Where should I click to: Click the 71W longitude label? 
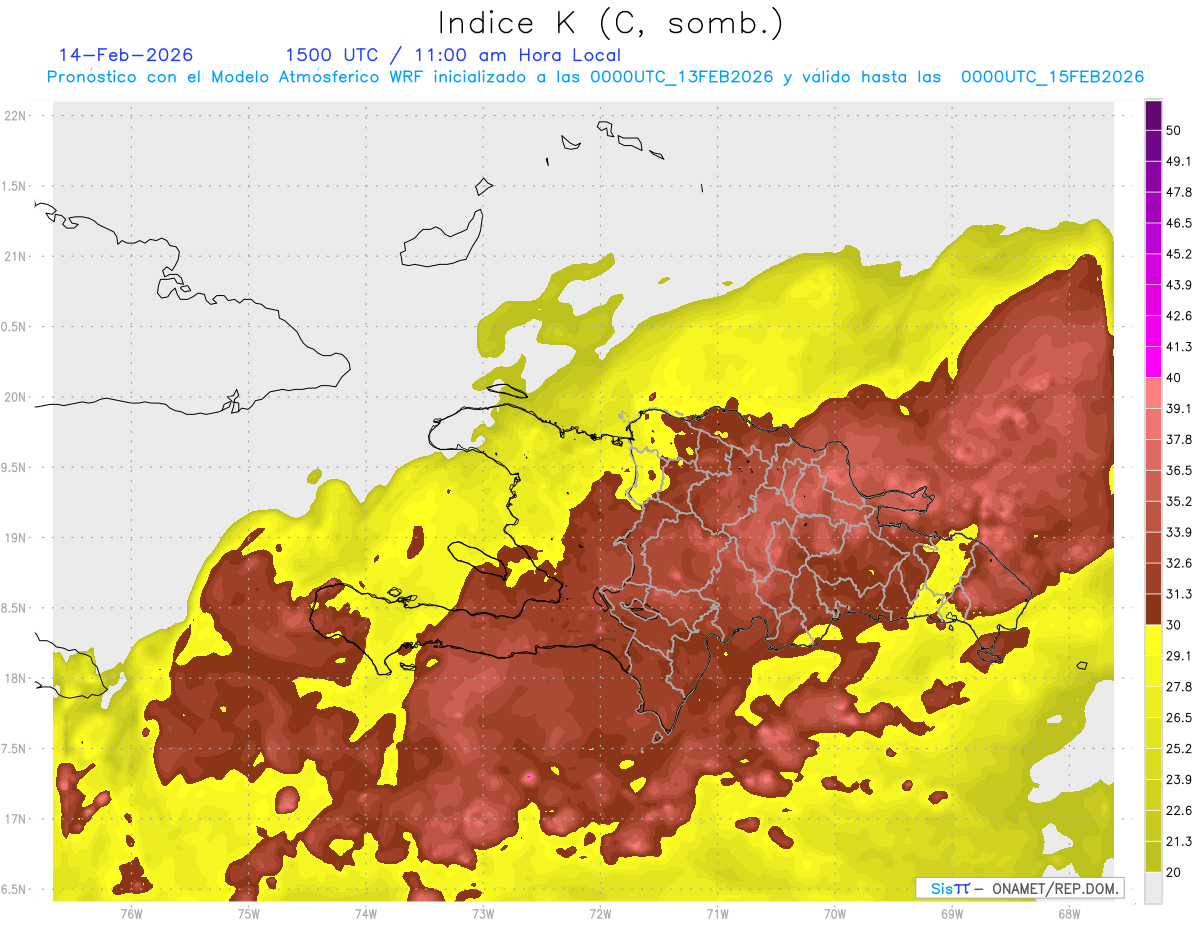click(x=717, y=913)
